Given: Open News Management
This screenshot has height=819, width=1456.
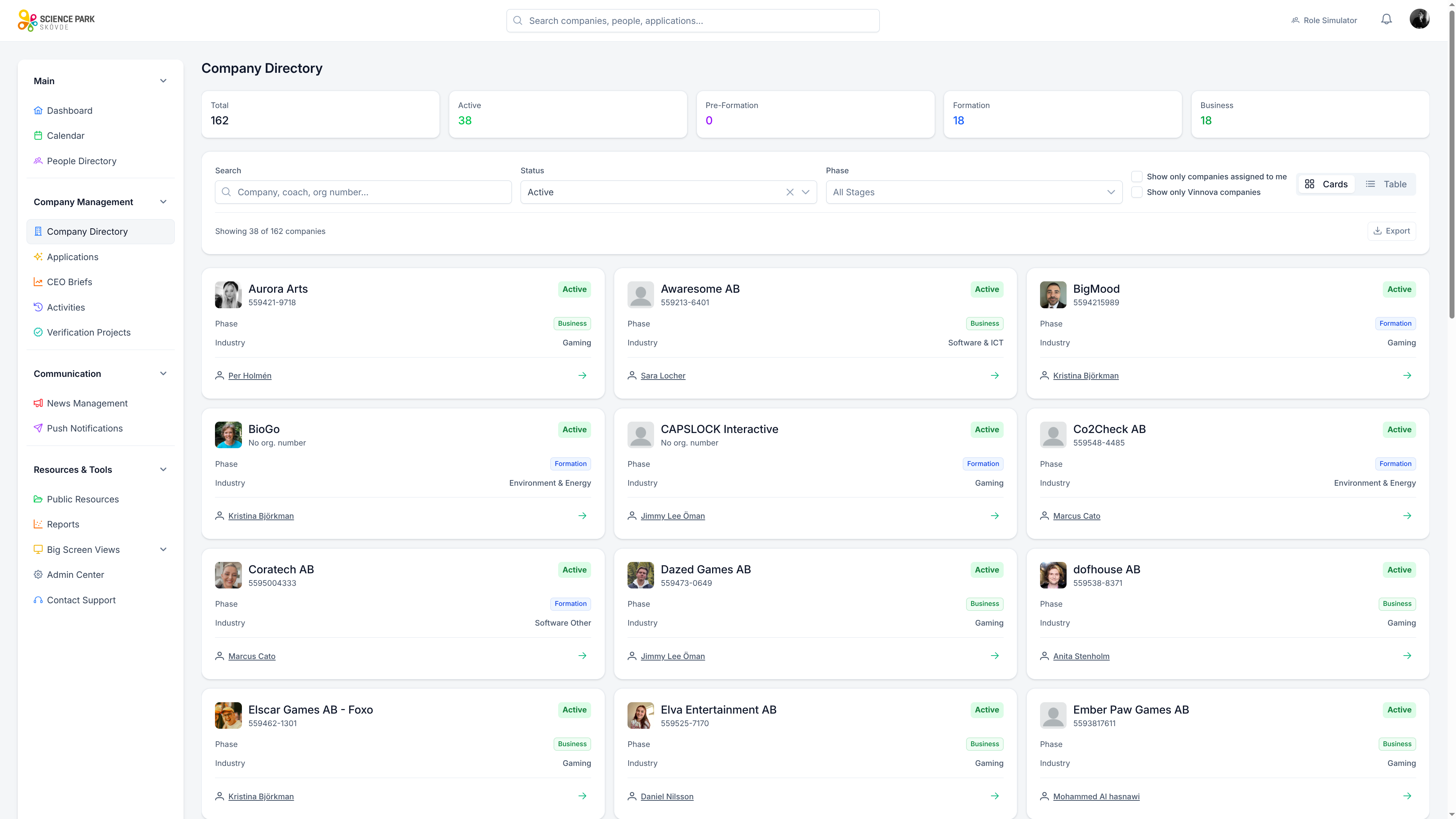Looking at the screenshot, I should [x=100, y=403].
